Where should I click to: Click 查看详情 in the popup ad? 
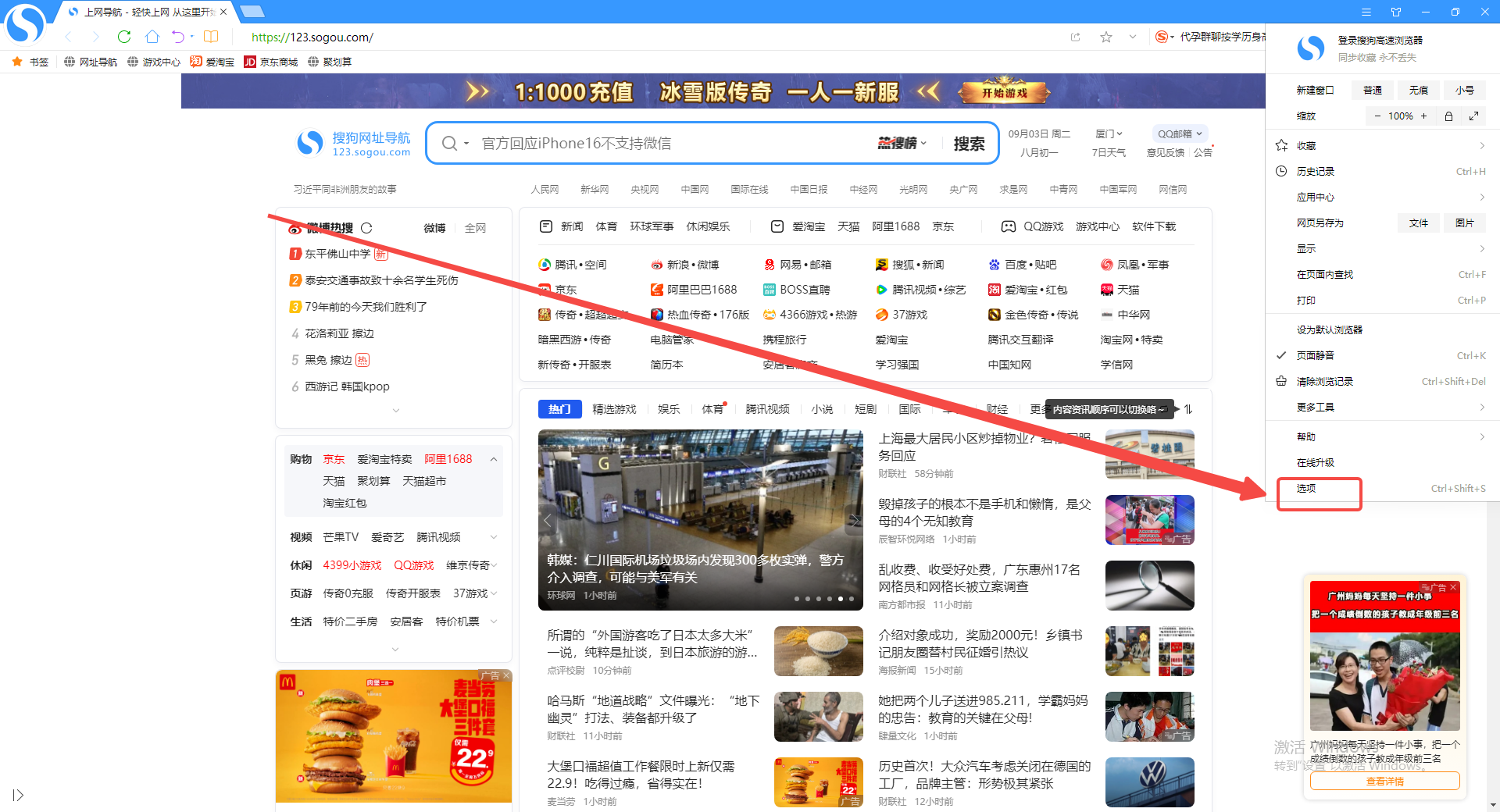pyautogui.click(x=1384, y=781)
